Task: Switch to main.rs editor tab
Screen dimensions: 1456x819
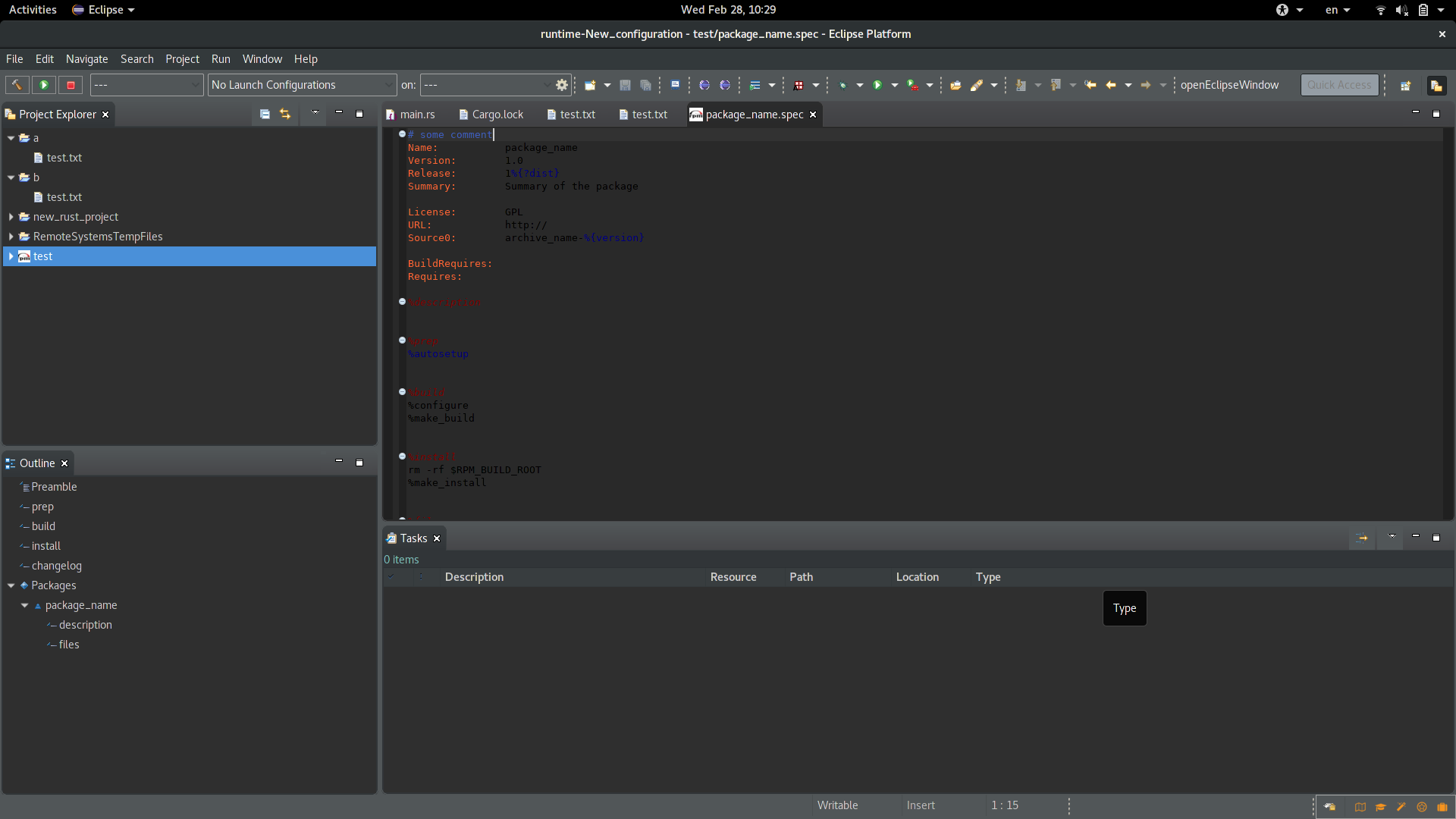Action: [x=411, y=115]
